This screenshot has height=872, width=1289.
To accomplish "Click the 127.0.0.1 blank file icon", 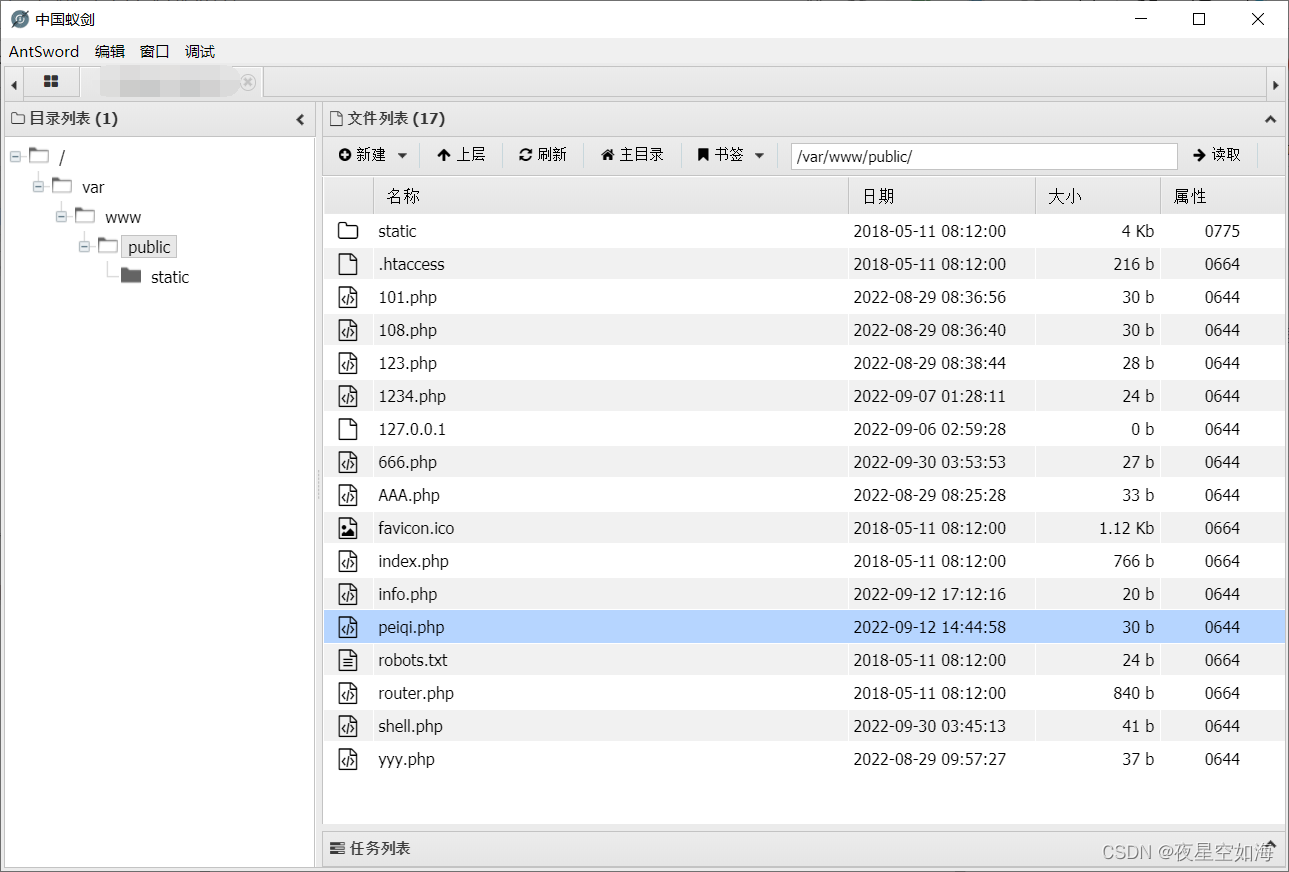I will tap(348, 429).
